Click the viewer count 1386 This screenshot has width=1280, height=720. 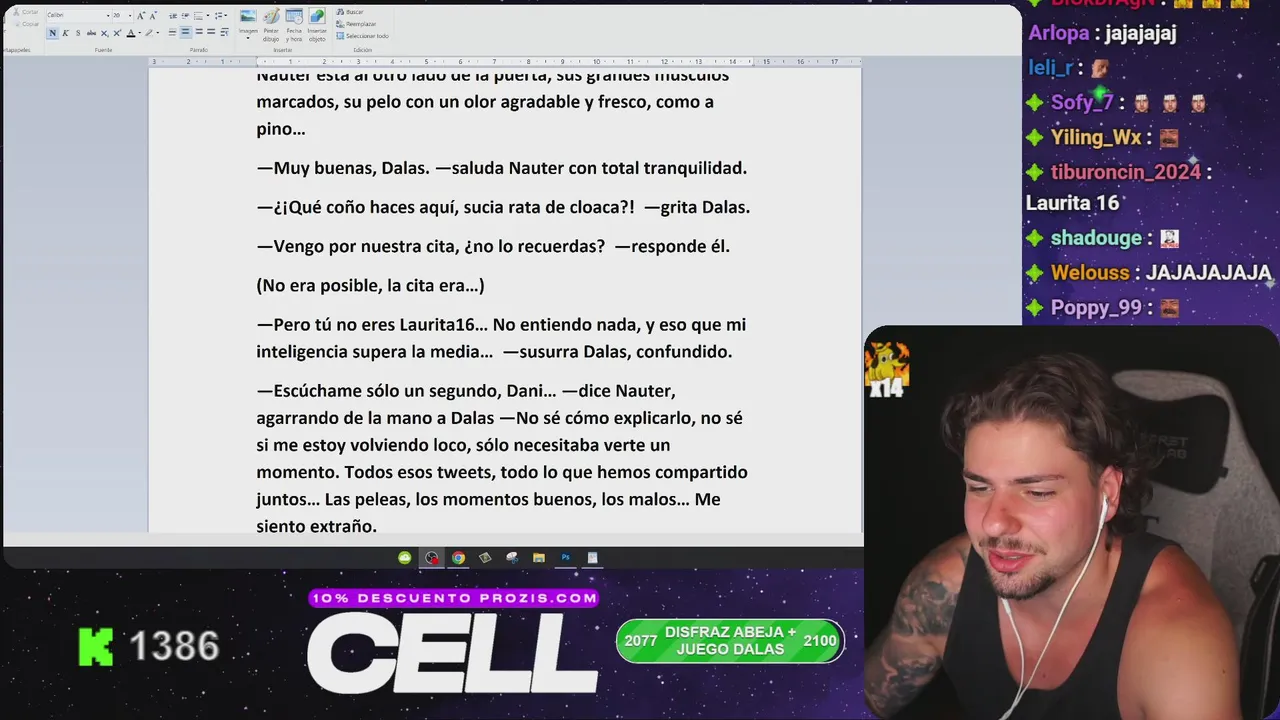pos(174,647)
